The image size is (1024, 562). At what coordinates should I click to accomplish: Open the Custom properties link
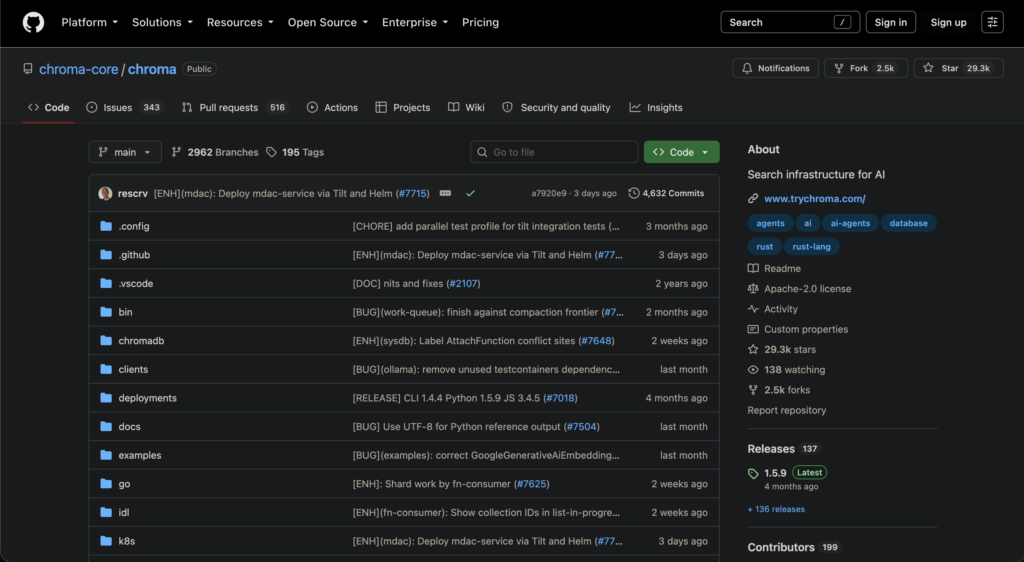[798, 329]
